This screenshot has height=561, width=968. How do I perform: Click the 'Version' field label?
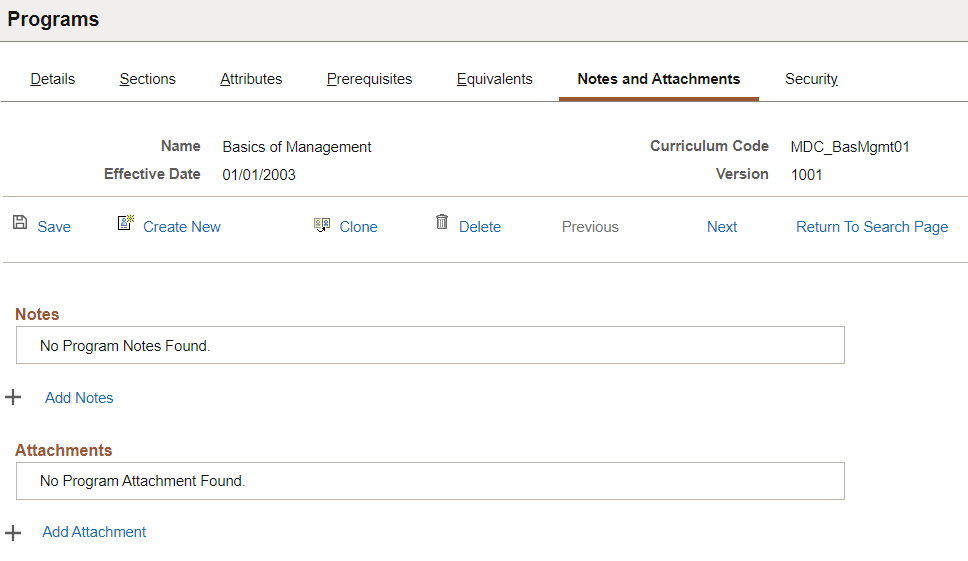coord(742,174)
